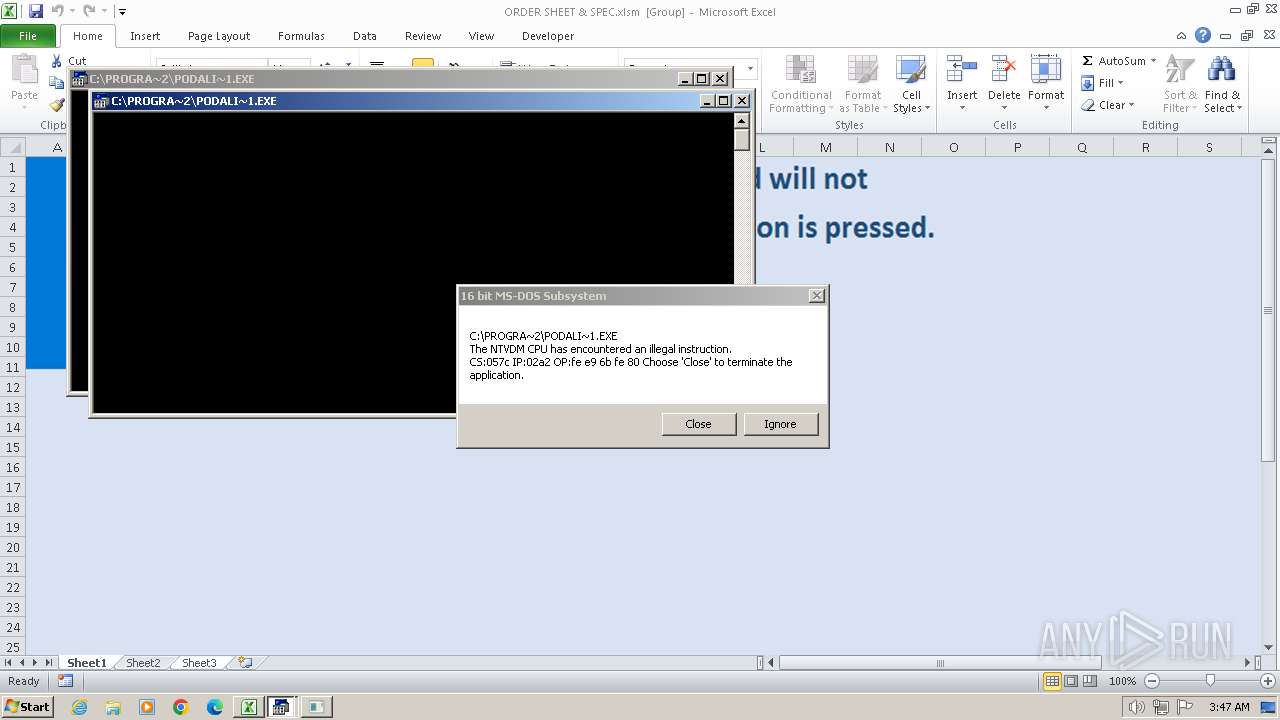Select column M header
Screen dimensions: 1280x720
pyautogui.click(x=825, y=147)
